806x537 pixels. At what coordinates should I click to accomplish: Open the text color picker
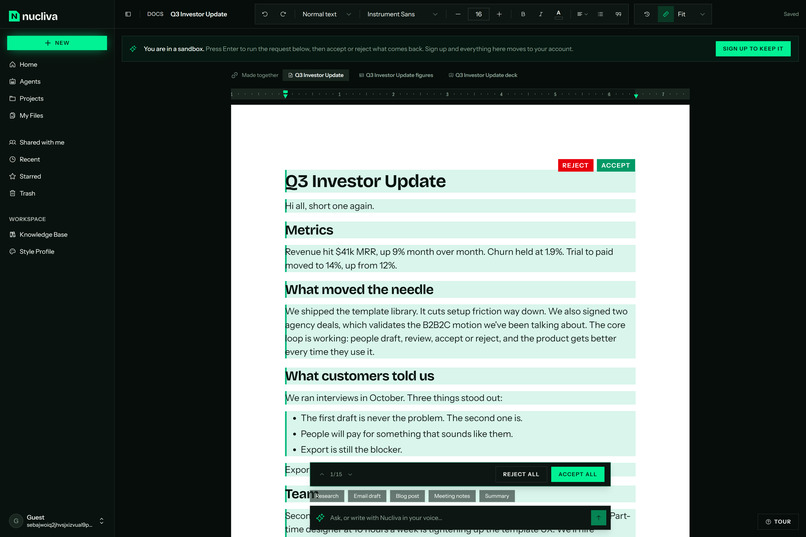pyautogui.click(x=558, y=14)
